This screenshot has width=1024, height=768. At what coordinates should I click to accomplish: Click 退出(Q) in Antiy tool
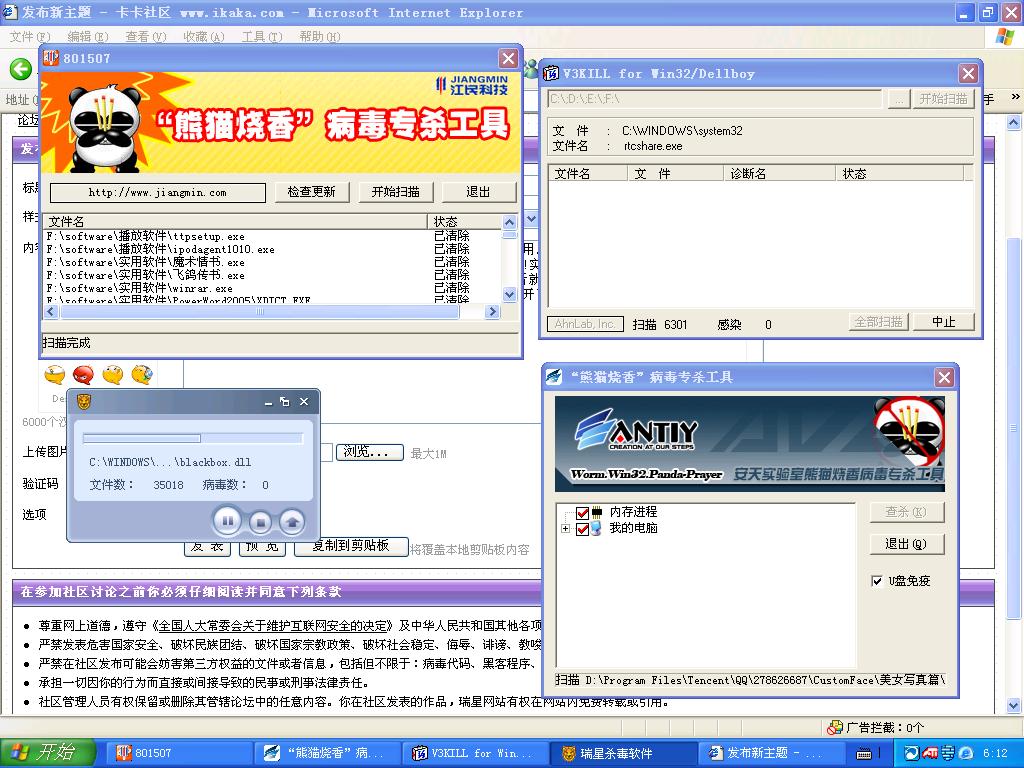coord(906,544)
